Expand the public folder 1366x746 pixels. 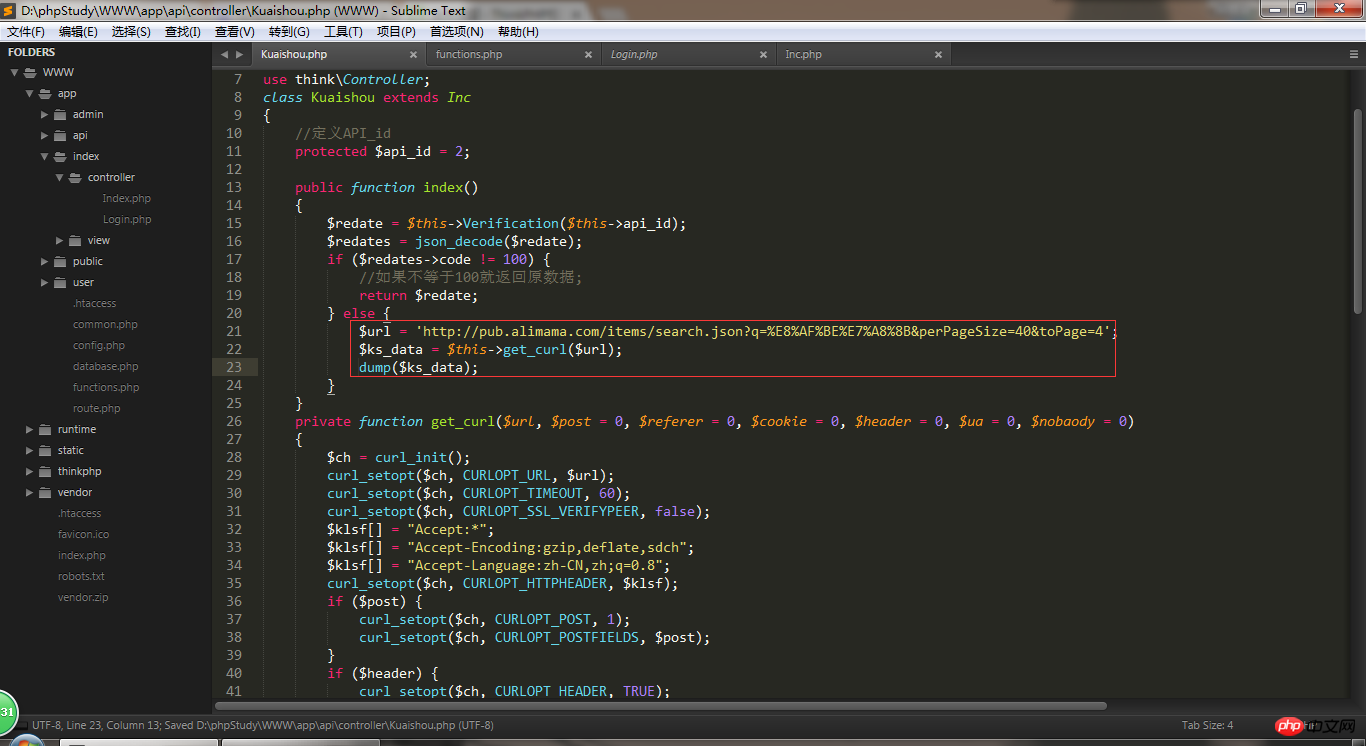coord(45,262)
